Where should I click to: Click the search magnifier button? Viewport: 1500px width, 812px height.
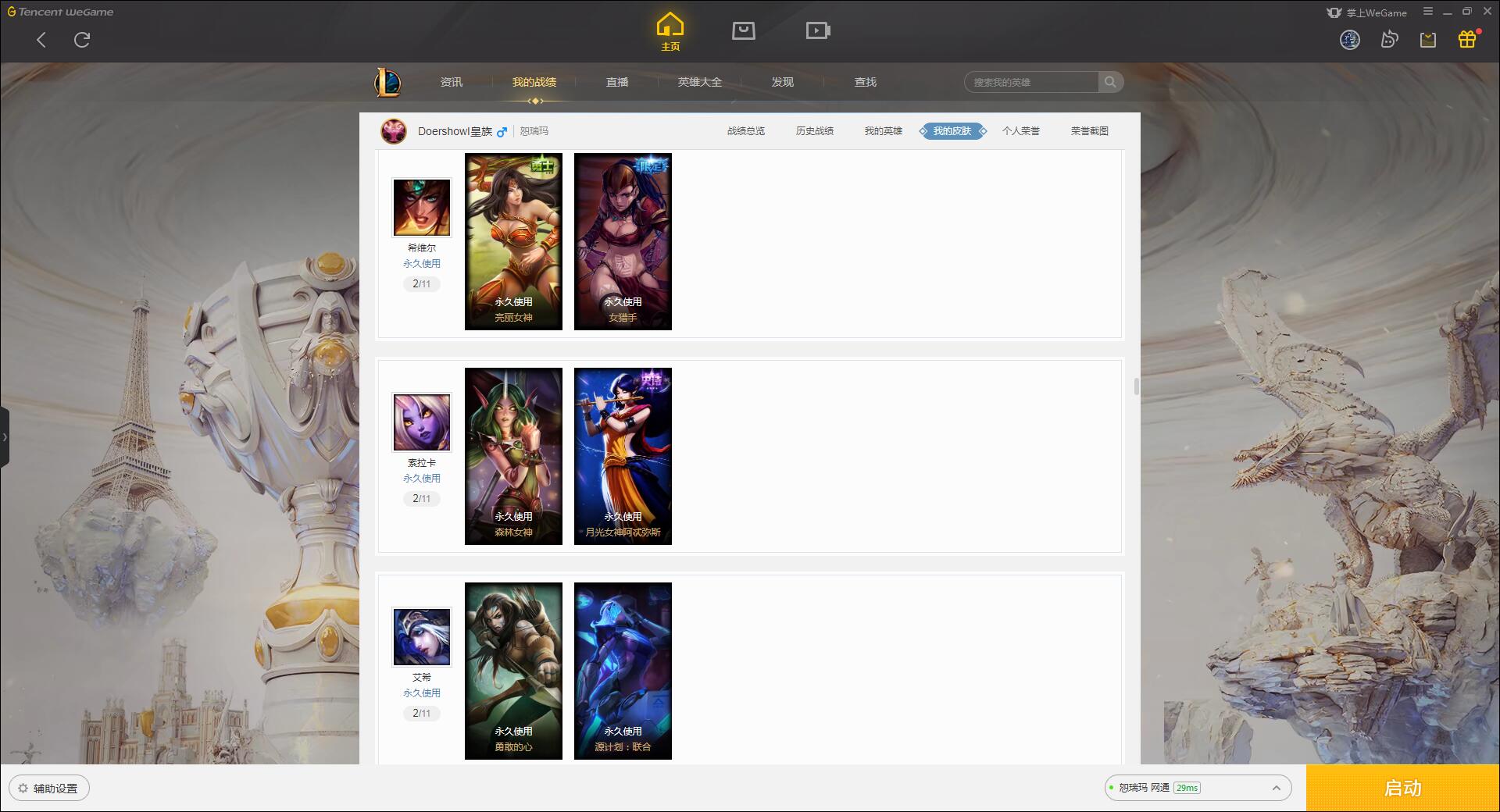[1110, 82]
